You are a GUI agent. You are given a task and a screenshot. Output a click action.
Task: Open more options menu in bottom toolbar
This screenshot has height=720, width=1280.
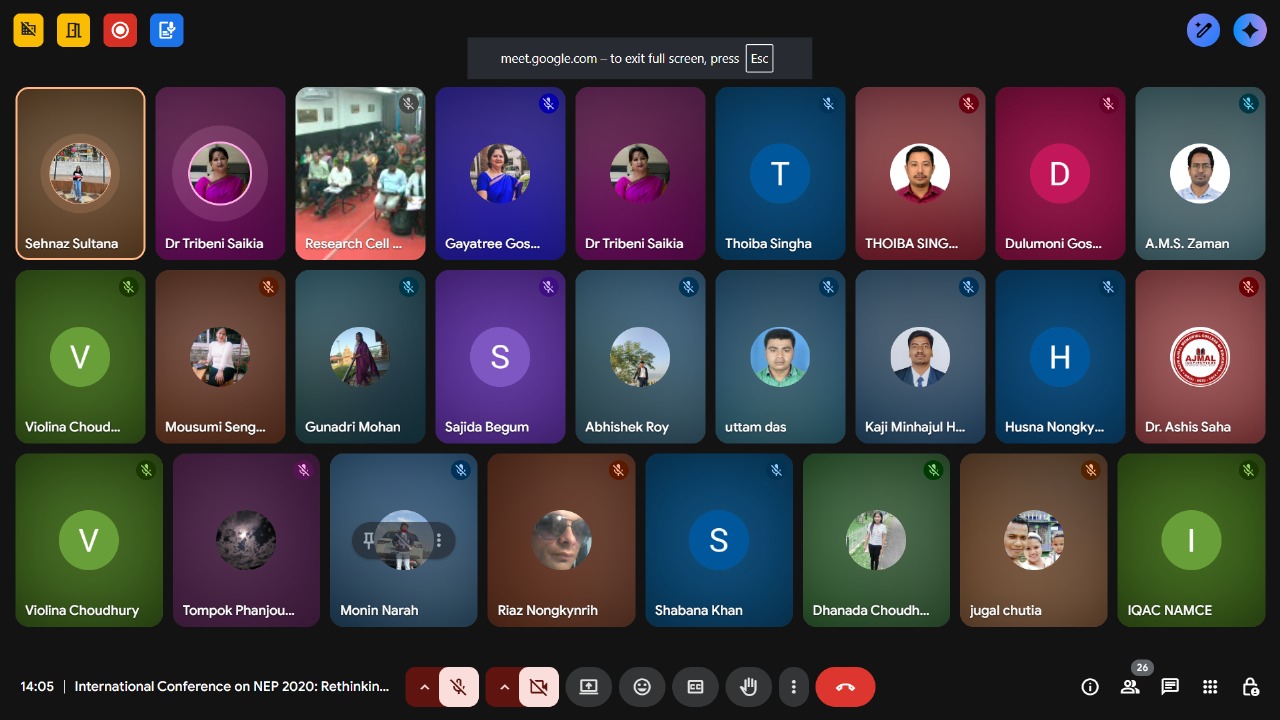793,687
